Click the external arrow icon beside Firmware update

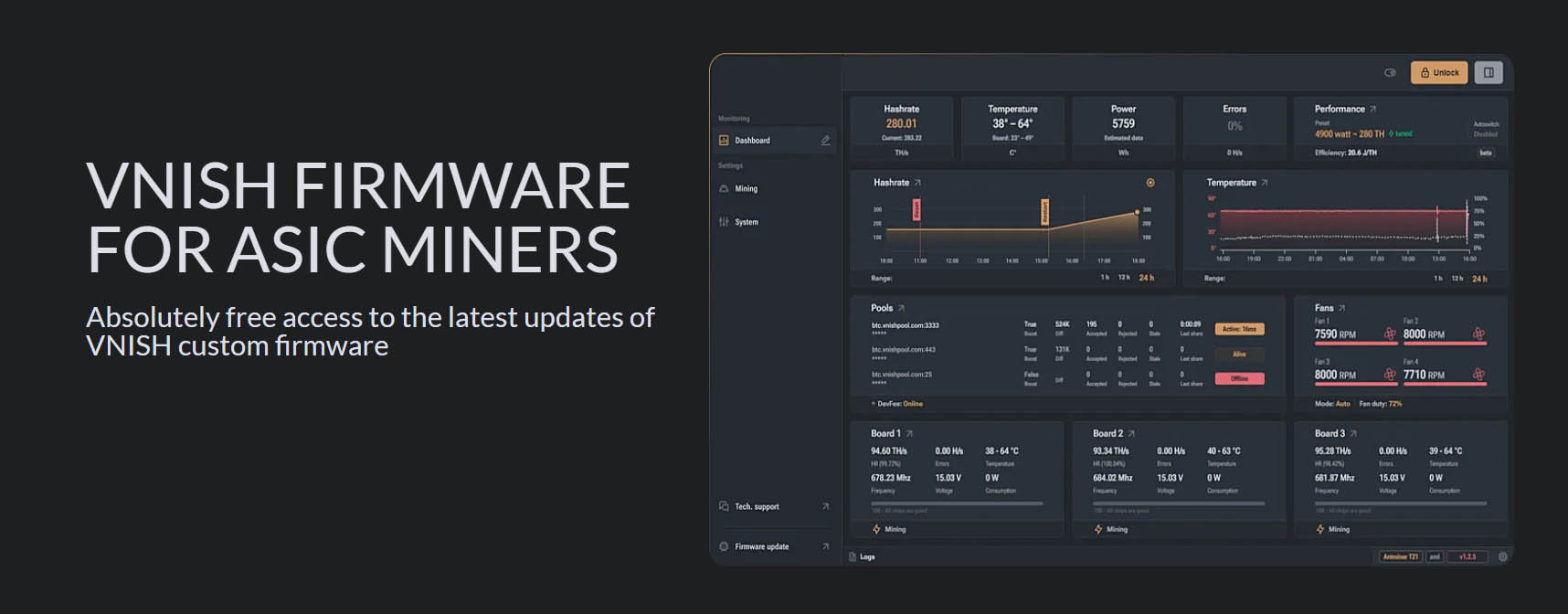tap(825, 546)
